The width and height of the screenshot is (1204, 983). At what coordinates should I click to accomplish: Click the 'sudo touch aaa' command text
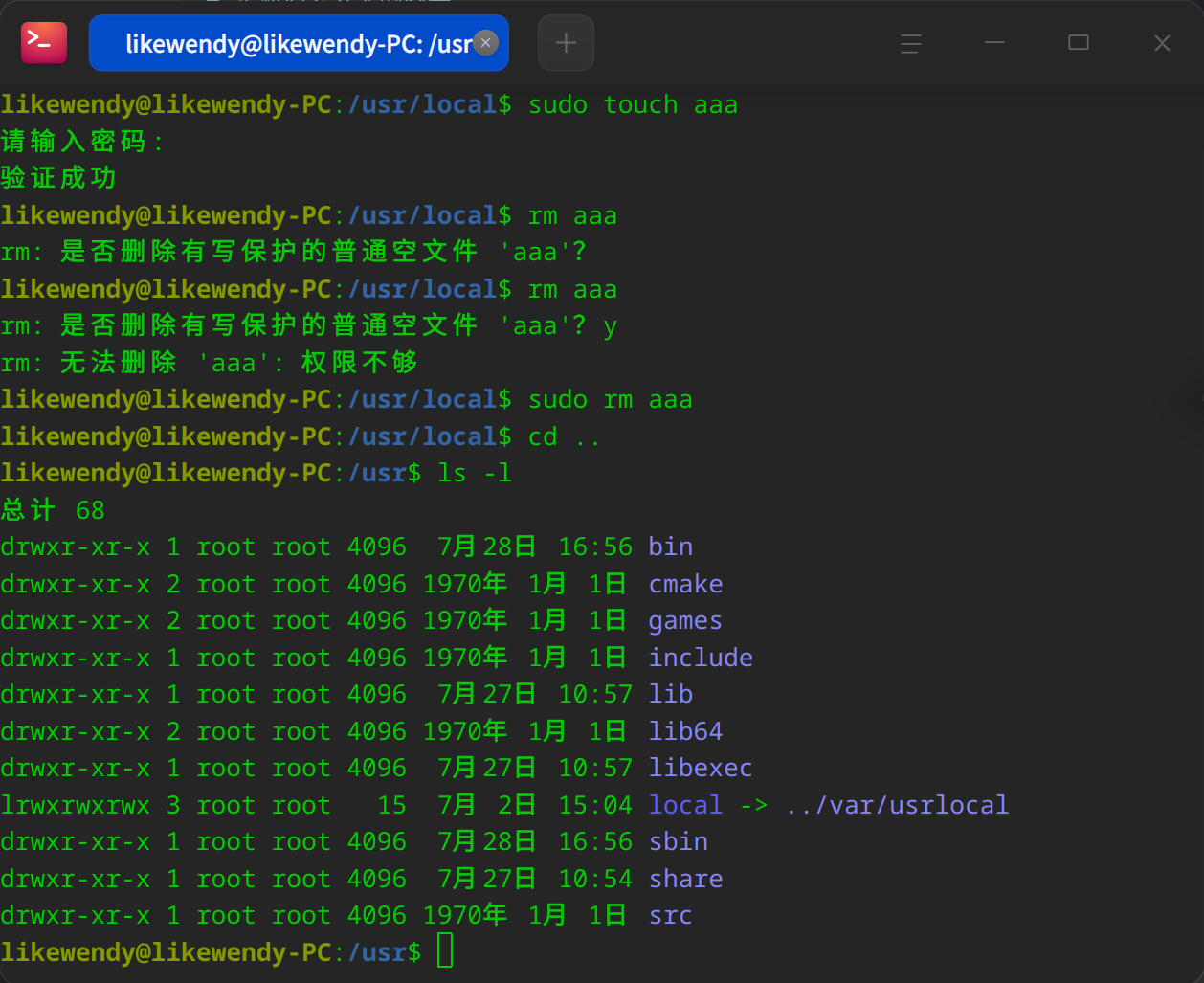[x=633, y=104]
